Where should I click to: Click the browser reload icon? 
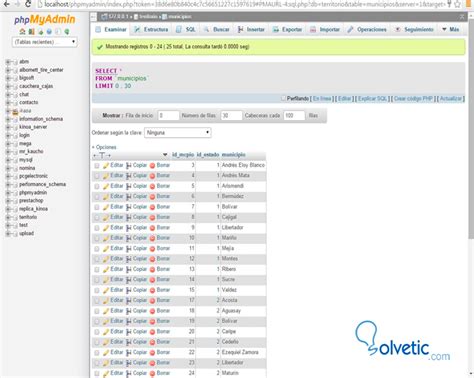(x=28, y=4)
